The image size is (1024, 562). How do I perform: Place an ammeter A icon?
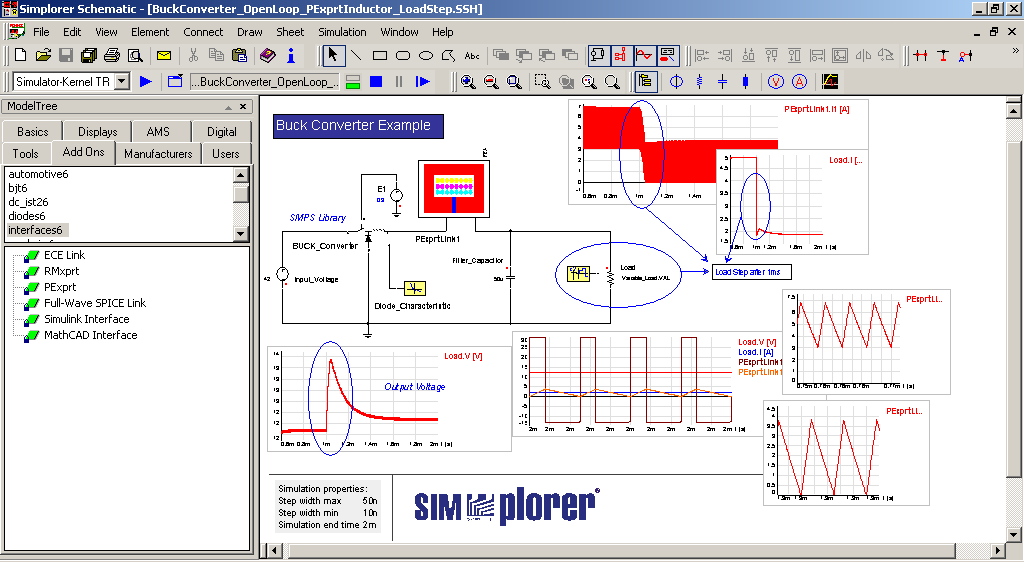pyautogui.click(x=799, y=82)
